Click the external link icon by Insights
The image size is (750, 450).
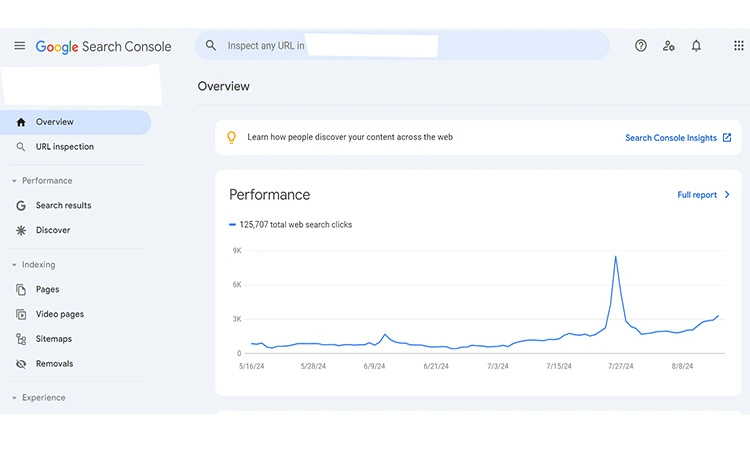point(727,138)
